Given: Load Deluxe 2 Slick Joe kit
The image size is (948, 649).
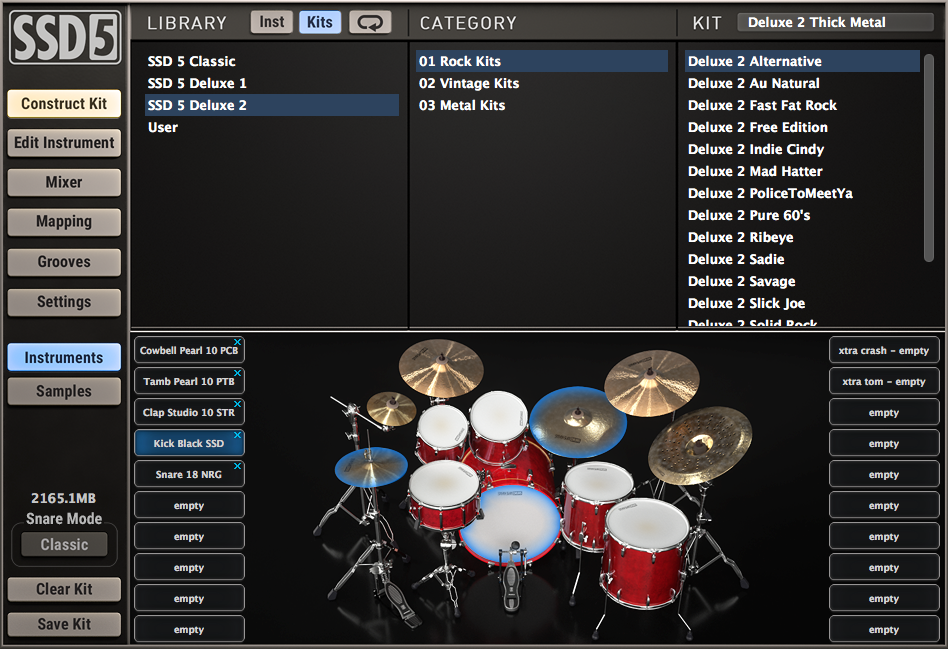Looking at the screenshot, I should [802, 303].
